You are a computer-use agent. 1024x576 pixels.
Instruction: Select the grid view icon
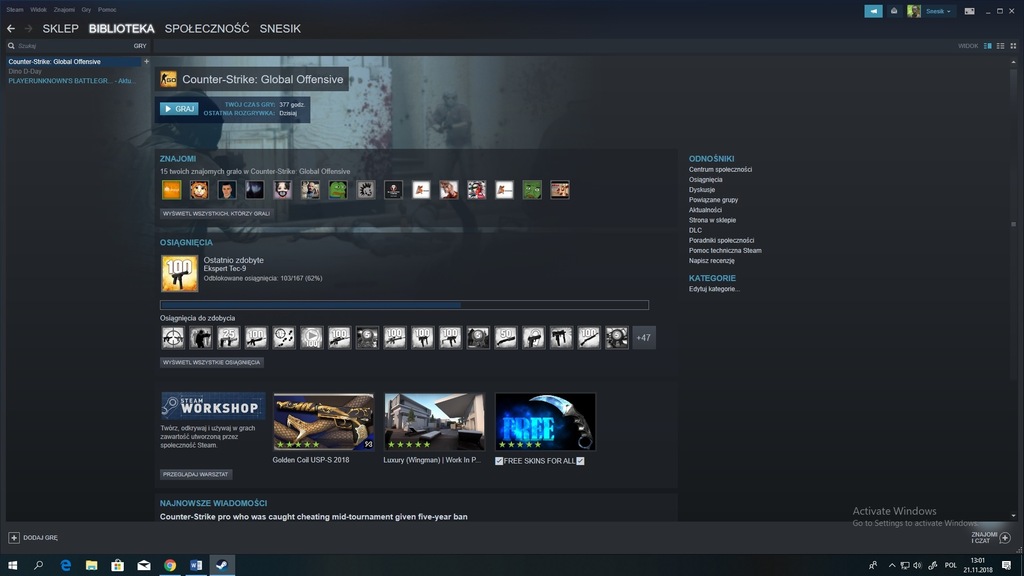[x=1013, y=46]
